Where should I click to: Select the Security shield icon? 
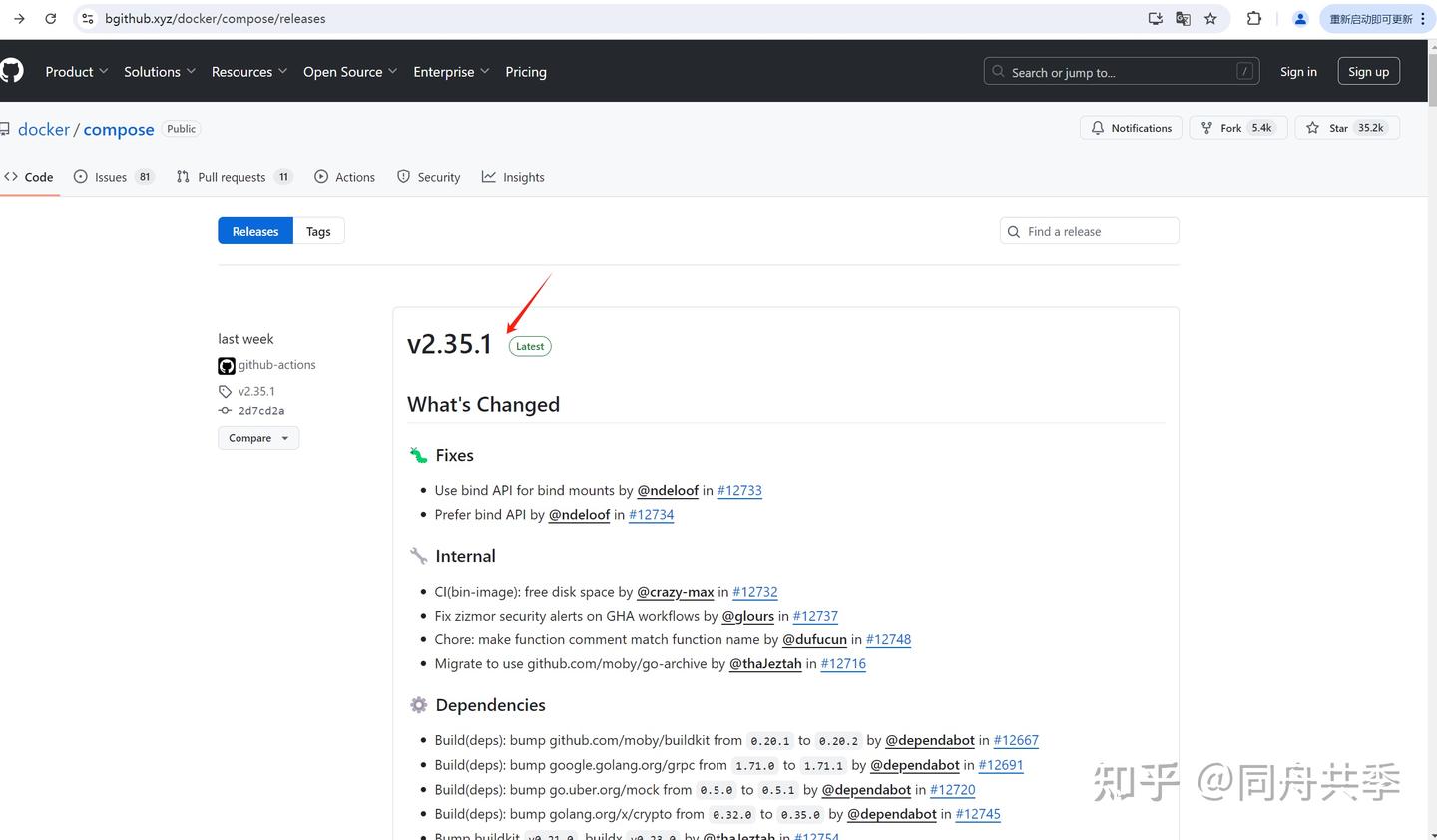[x=404, y=177]
